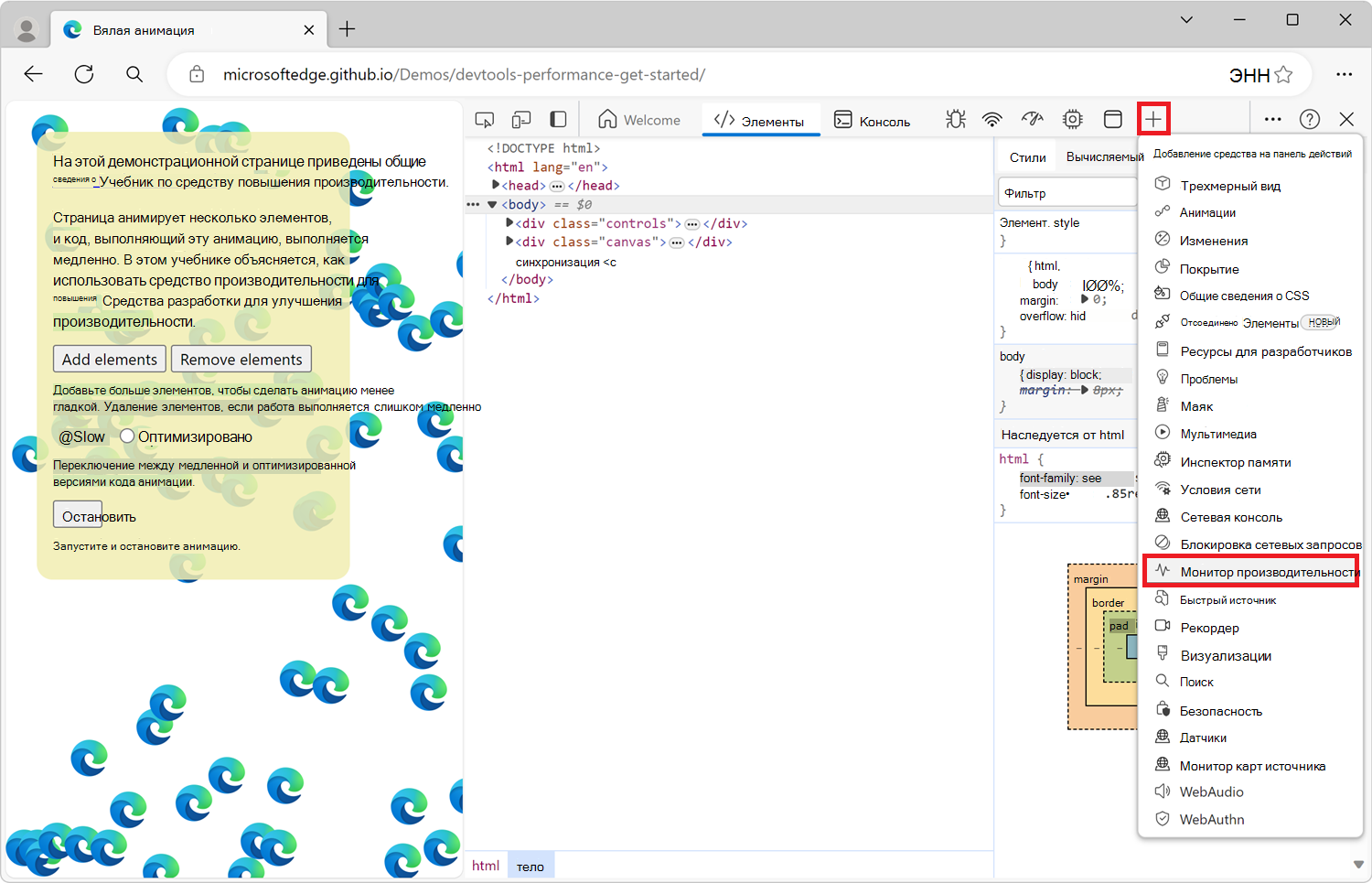
Task: Select Монитор производительности menu item
Action: 1251,572
